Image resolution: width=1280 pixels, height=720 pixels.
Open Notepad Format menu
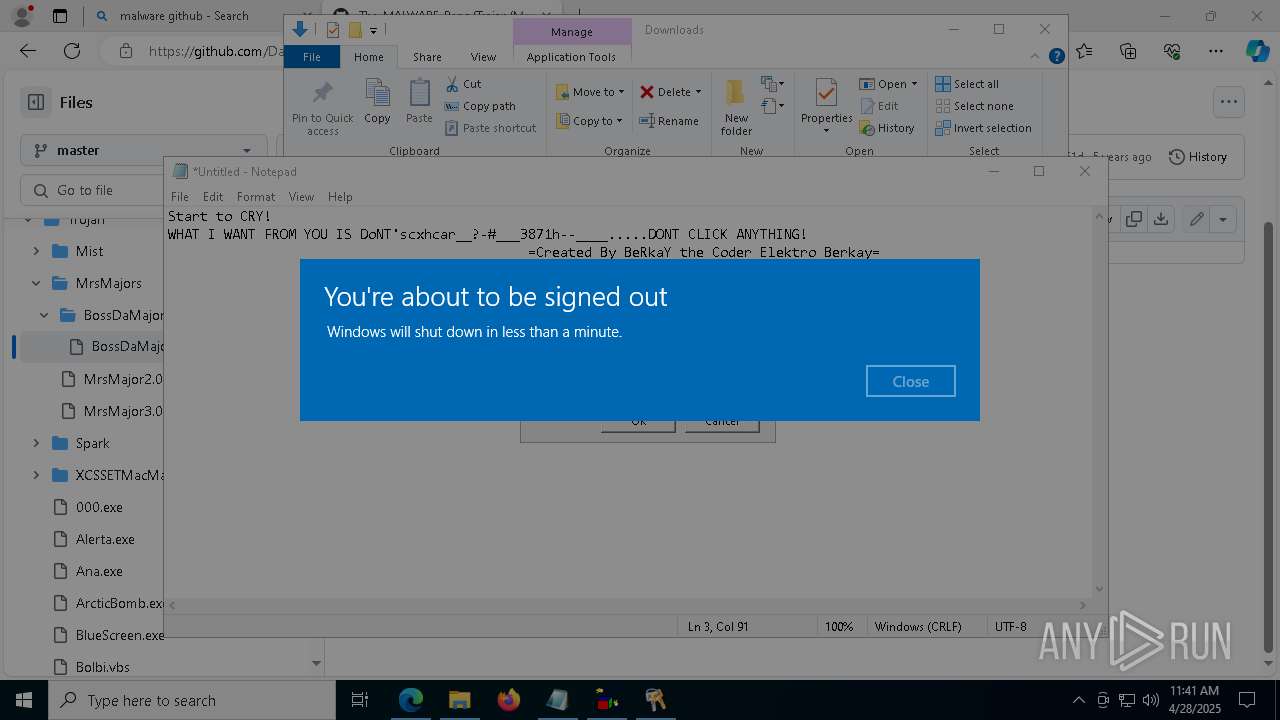pyautogui.click(x=256, y=197)
